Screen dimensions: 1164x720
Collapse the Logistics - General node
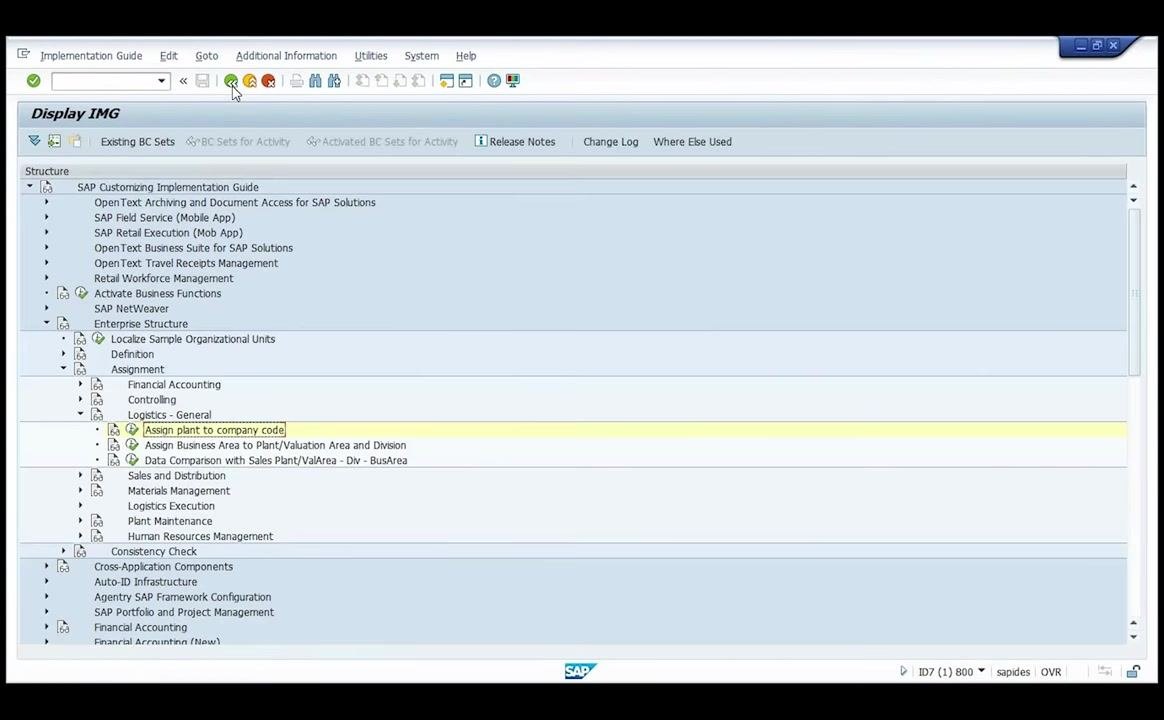(80, 414)
